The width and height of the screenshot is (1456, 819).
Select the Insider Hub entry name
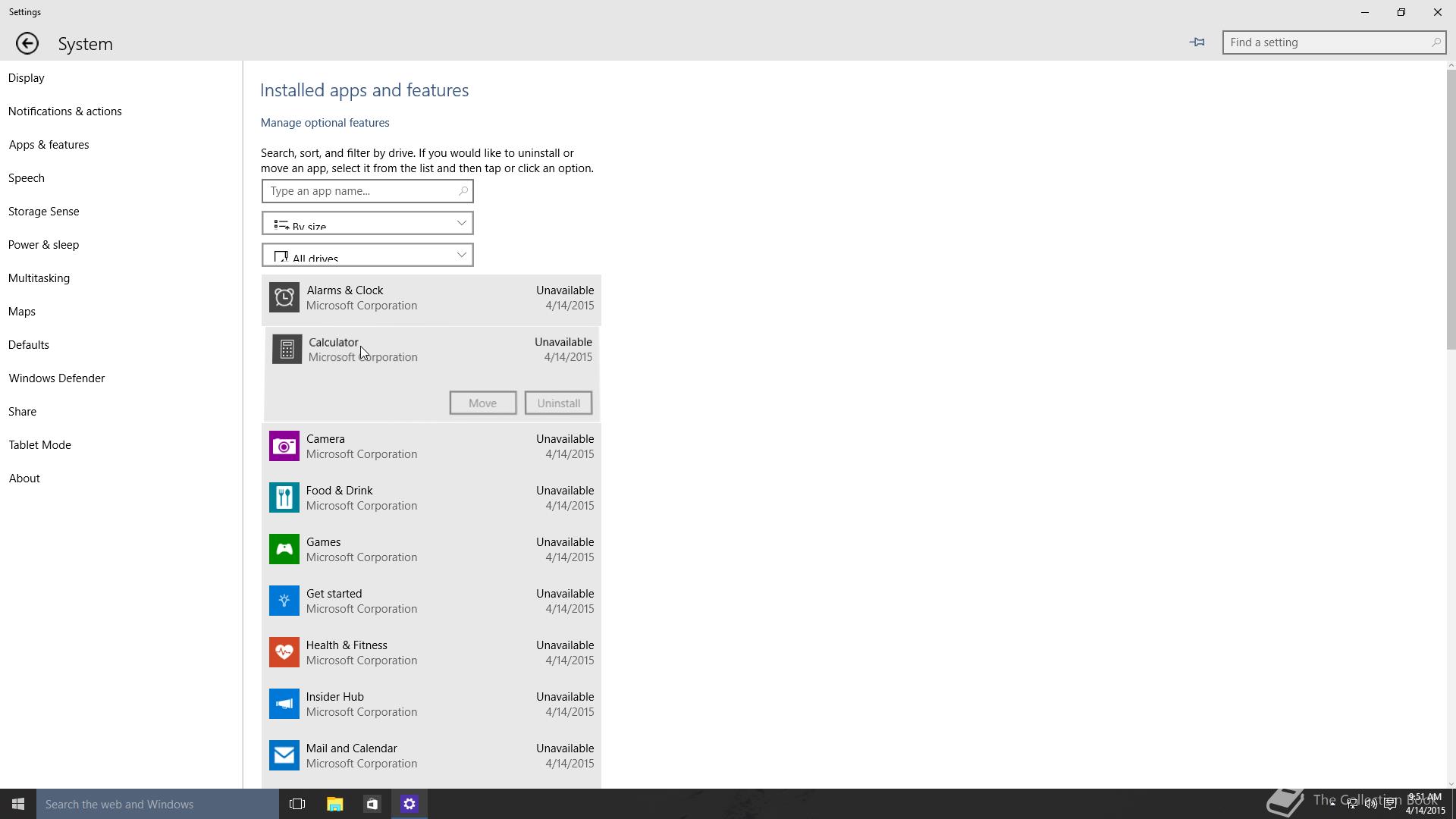pyautogui.click(x=335, y=697)
